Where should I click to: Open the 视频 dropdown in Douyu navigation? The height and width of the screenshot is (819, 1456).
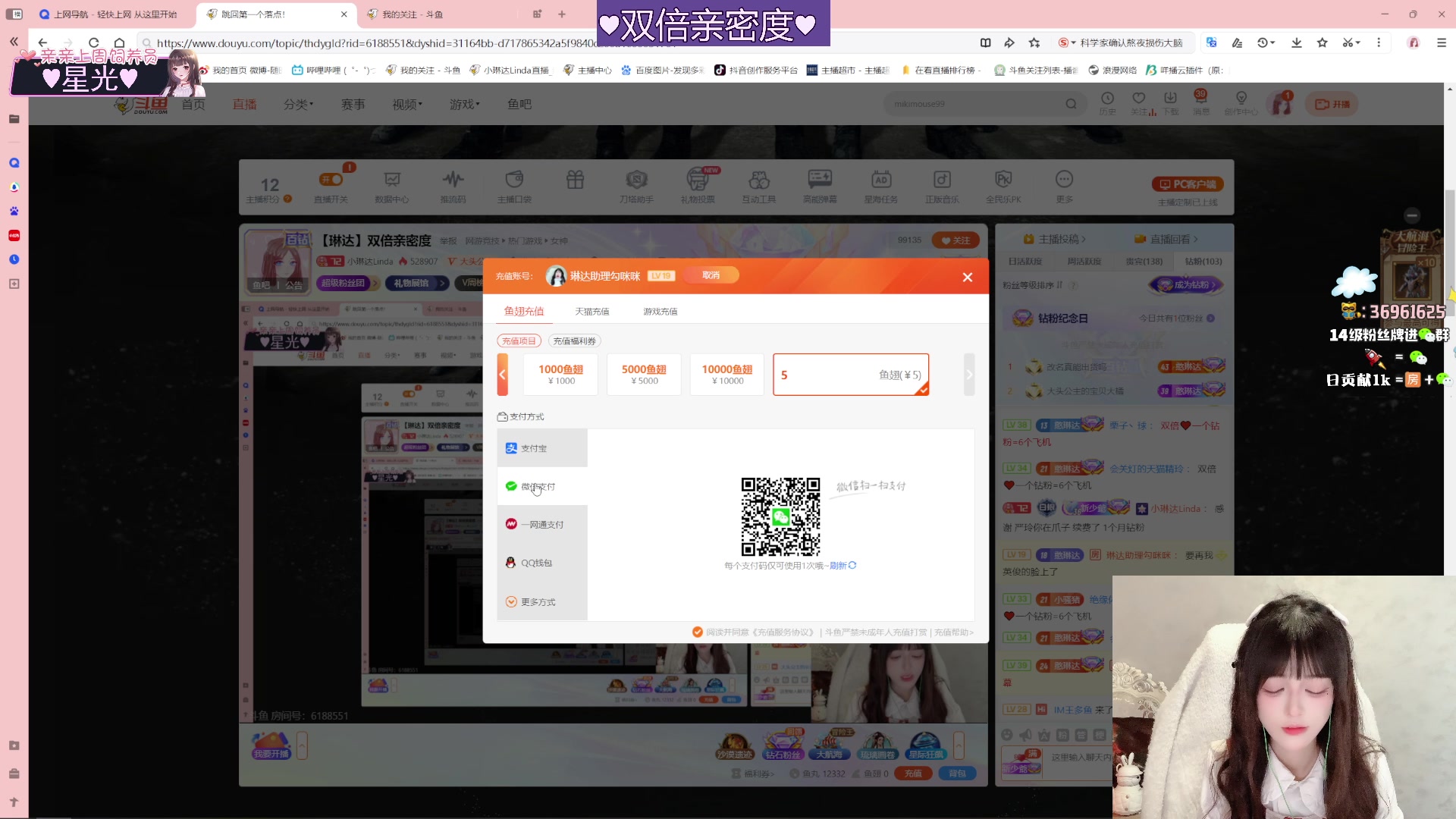pyautogui.click(x=407, y=105)
